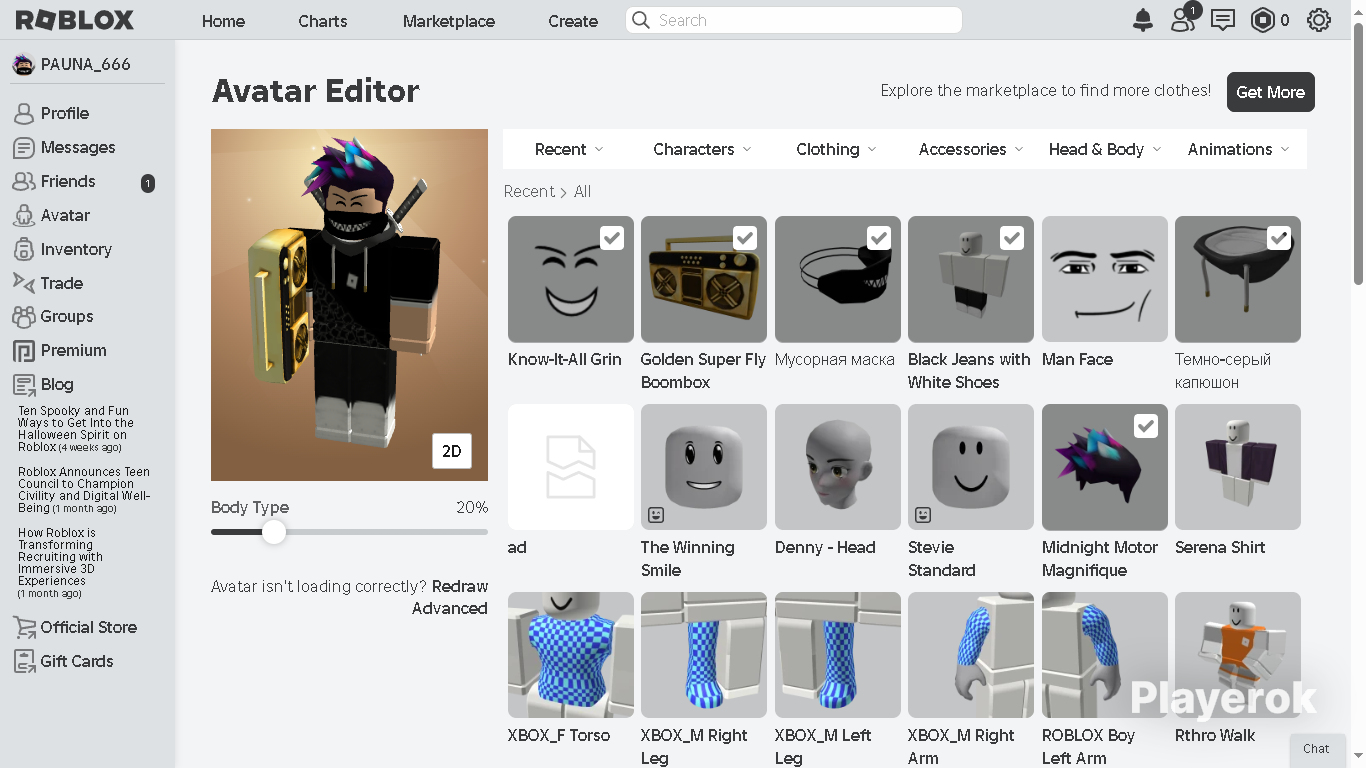Open How Roblox is Transforming Recruiting post
The height and width of the screenshot is (768, 1366).
pyautogui.click(x=60, y=563)
